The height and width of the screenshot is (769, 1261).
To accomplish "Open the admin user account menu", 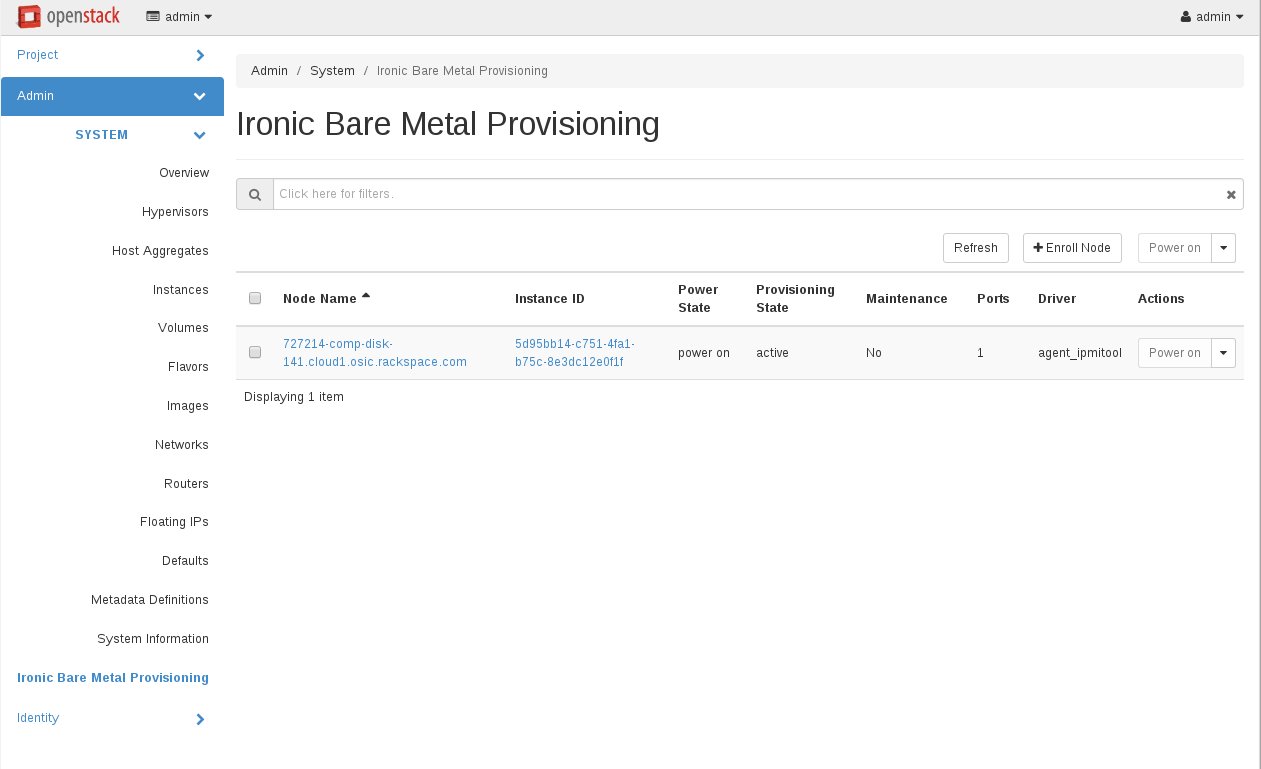I will 1210,16.
